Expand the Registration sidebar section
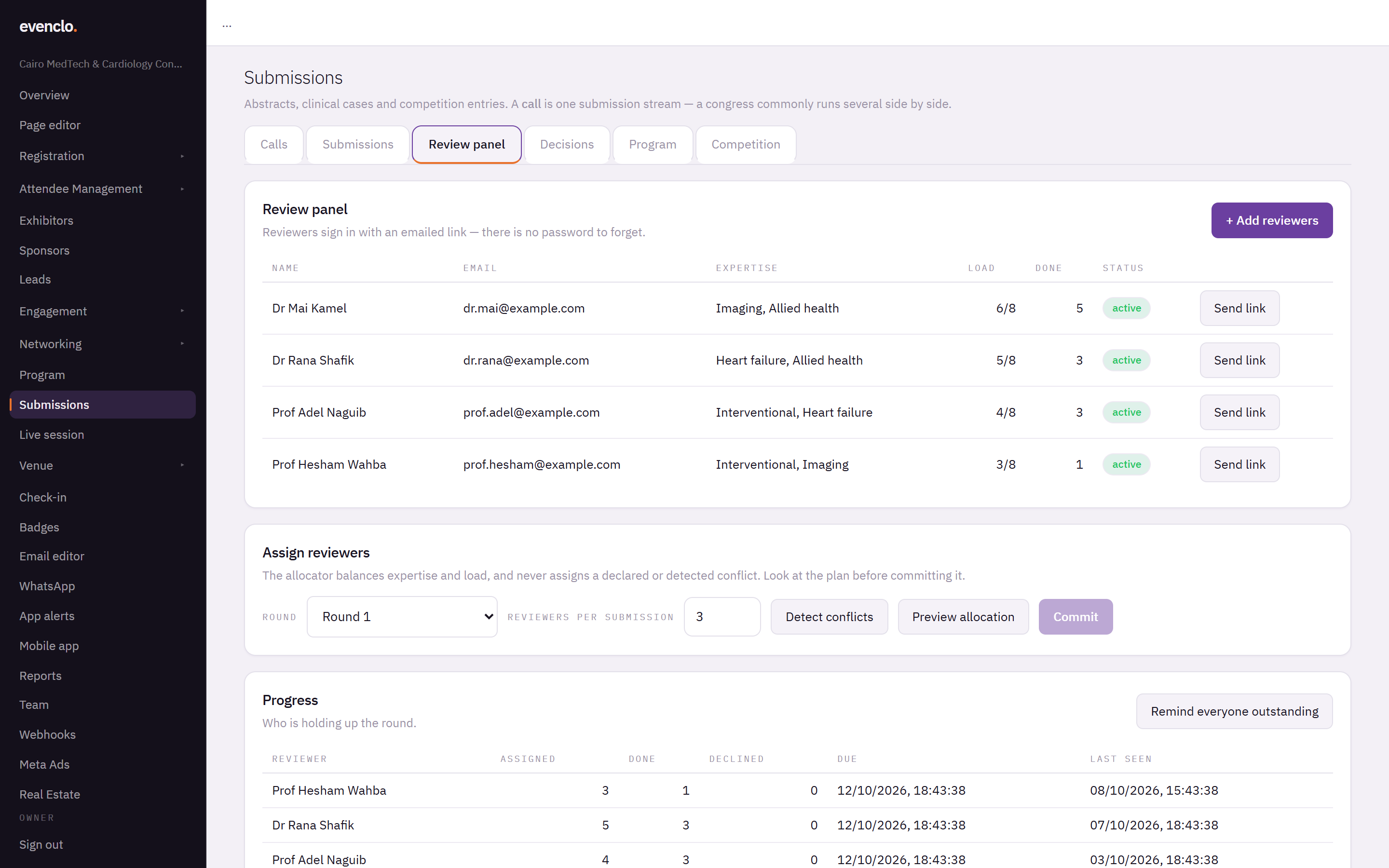This screenshot has height=868, width=1389. 102,156
